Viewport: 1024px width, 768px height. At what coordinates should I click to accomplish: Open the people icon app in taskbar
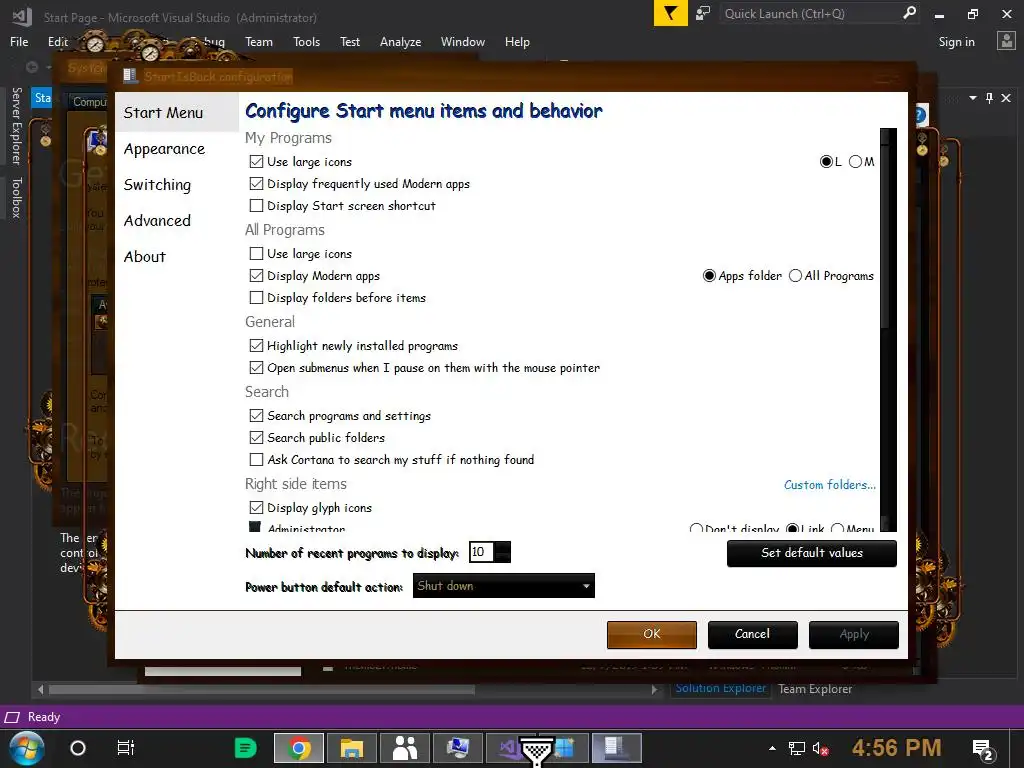point(405,748)
